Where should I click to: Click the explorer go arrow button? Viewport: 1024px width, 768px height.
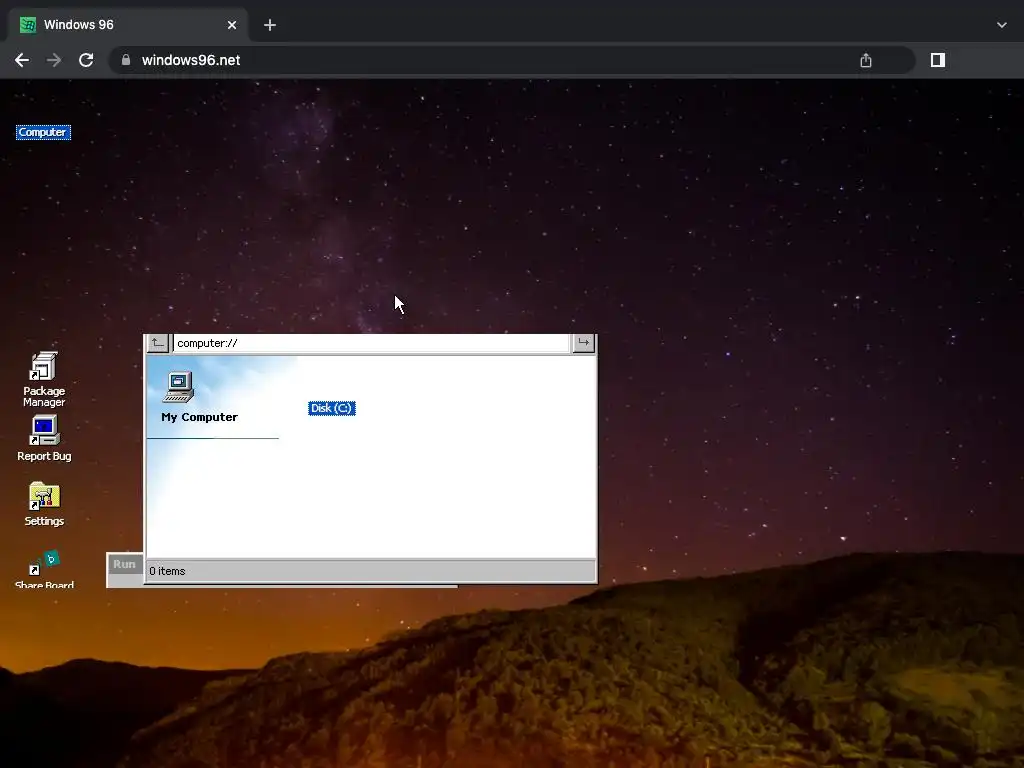pos(583,343)
